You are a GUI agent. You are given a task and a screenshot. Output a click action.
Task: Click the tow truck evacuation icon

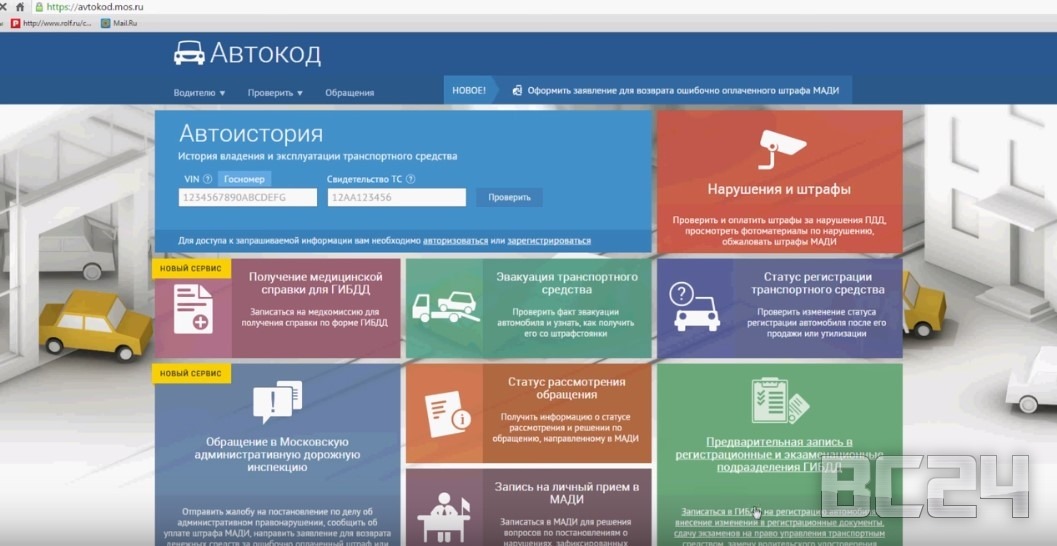tap(443, 308)
